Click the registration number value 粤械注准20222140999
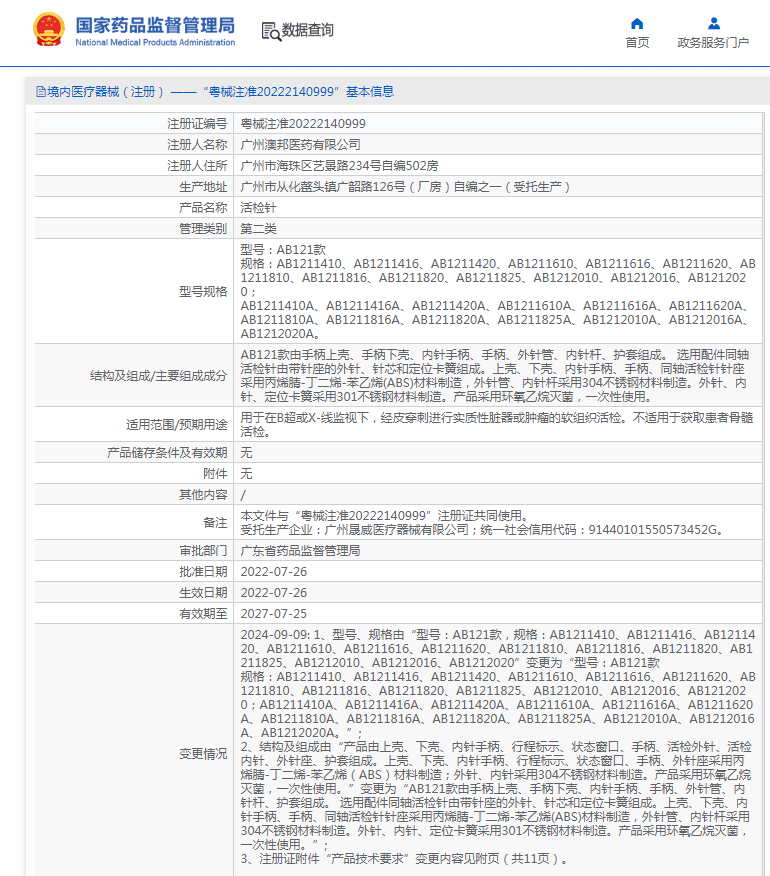This screenshot has width=770, height=876. (303, 123)
